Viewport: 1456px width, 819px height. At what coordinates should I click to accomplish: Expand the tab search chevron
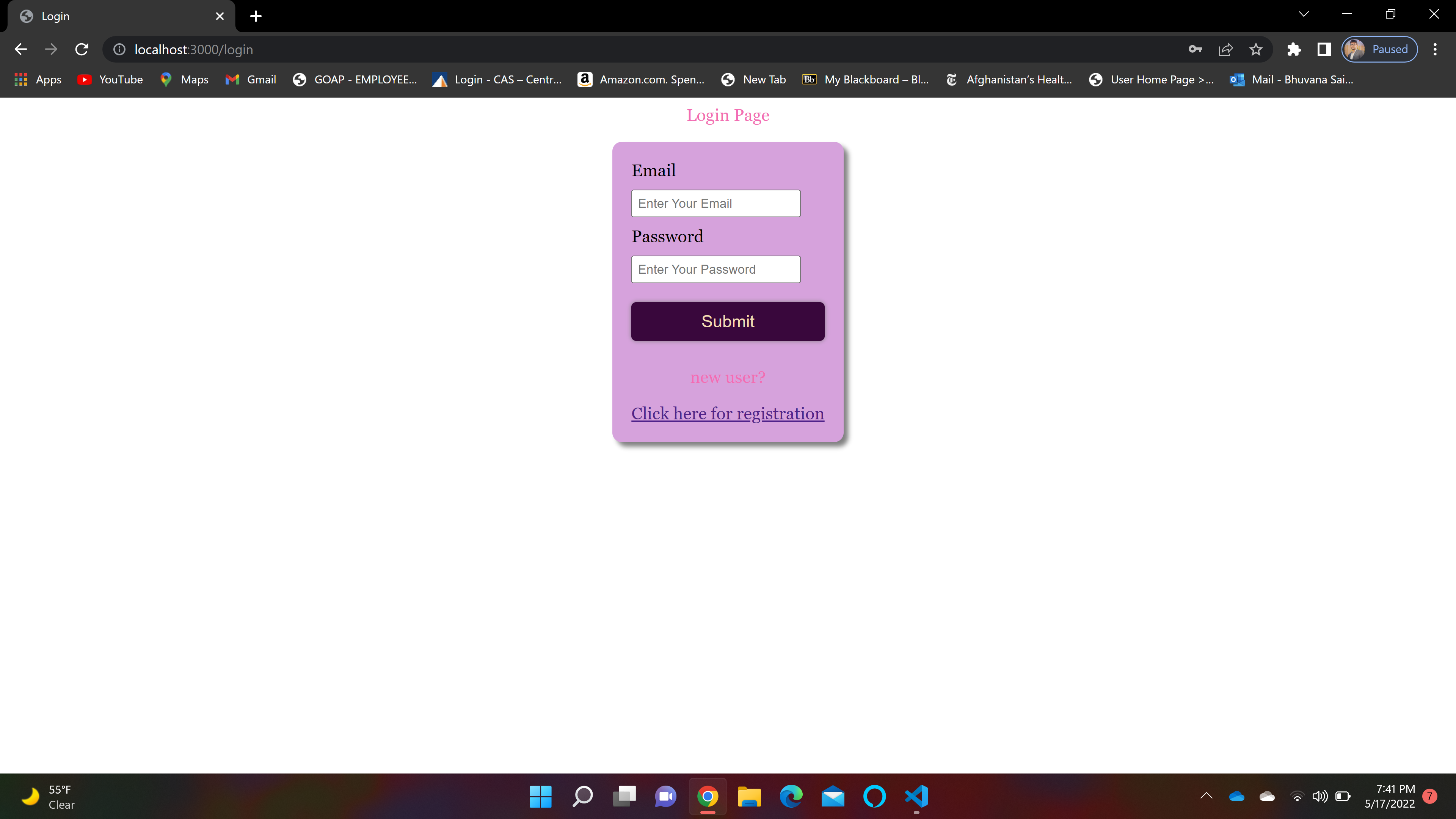pos(1304,15)
